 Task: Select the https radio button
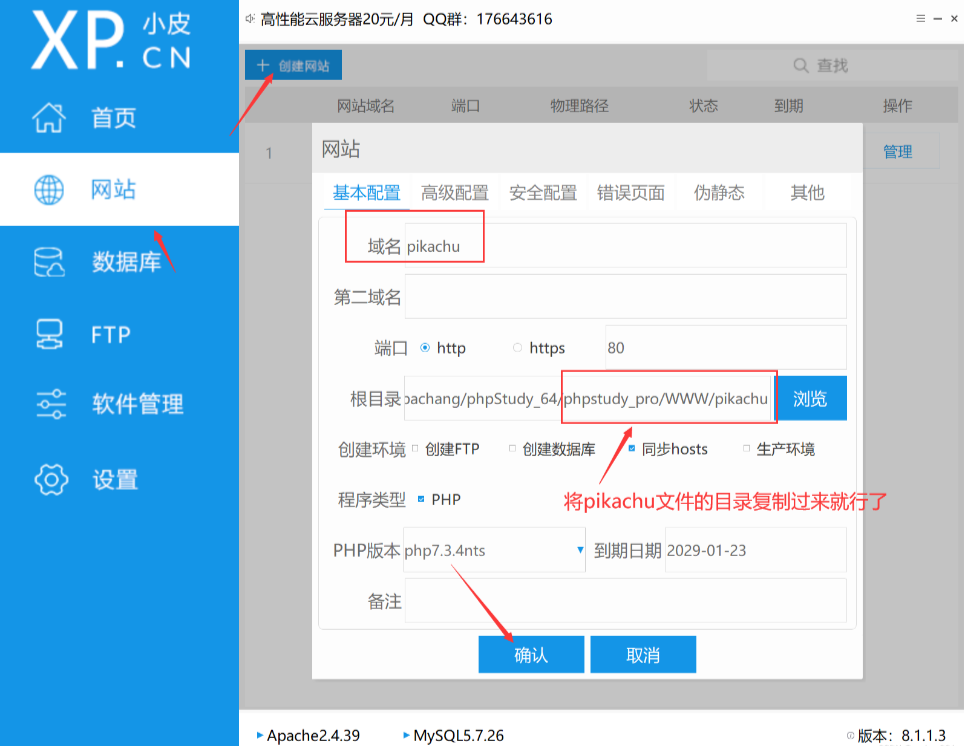[x=518, y=347]
